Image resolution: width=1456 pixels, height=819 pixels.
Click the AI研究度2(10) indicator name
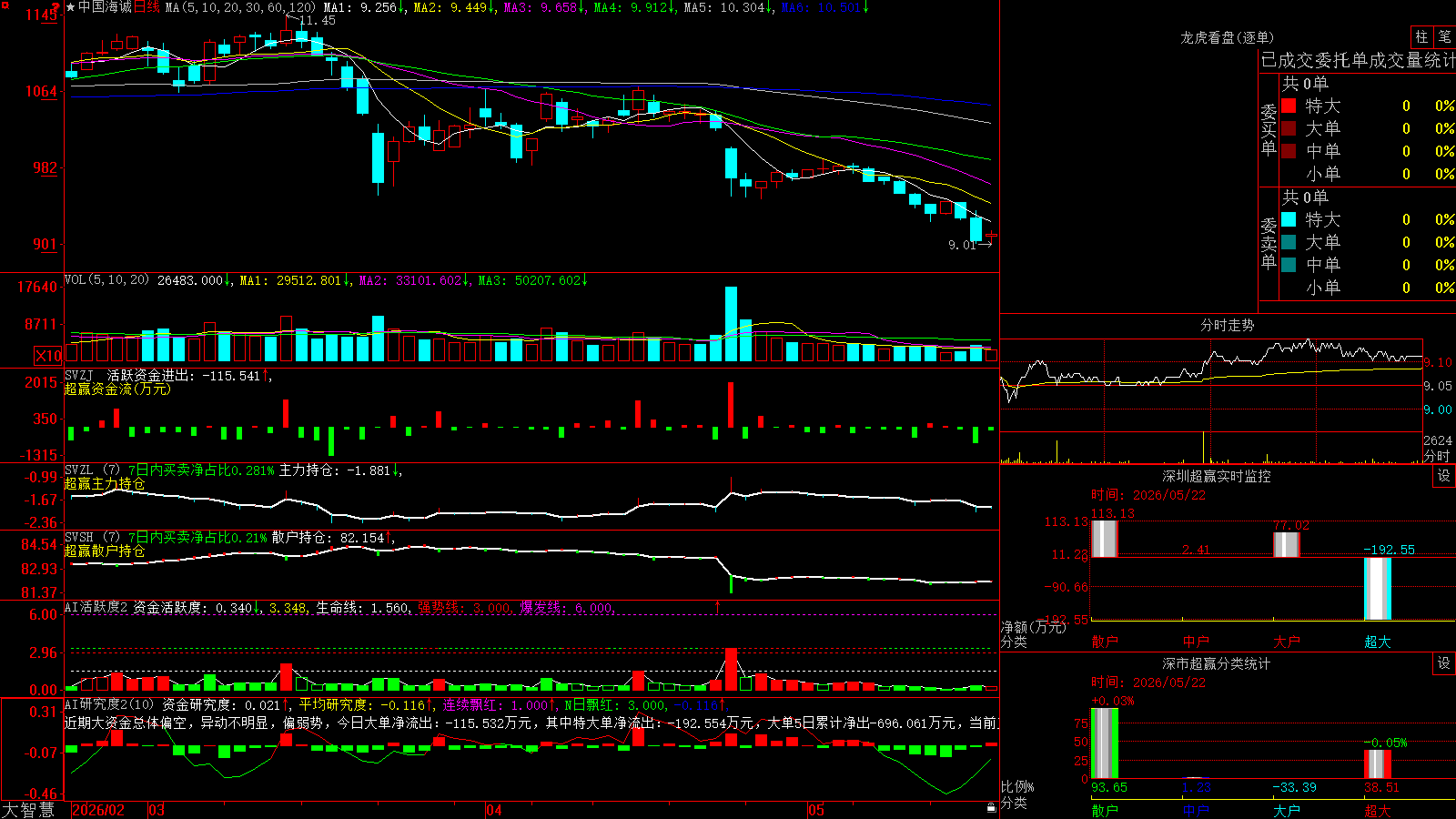point(109,704)
